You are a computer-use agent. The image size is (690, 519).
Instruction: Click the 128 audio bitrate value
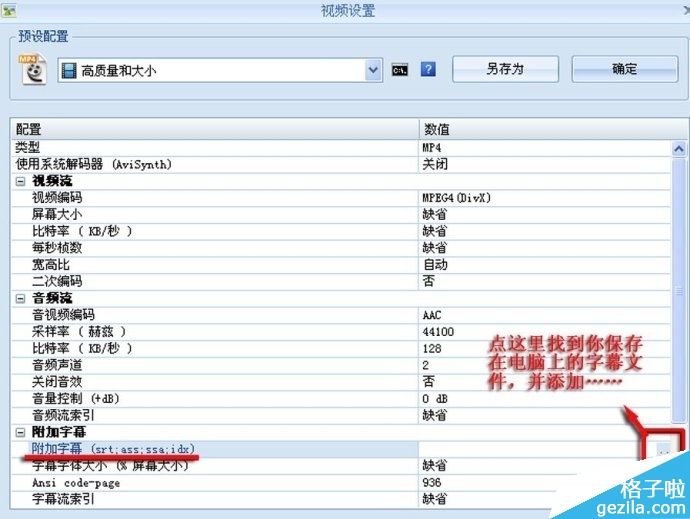coord(545,349)
